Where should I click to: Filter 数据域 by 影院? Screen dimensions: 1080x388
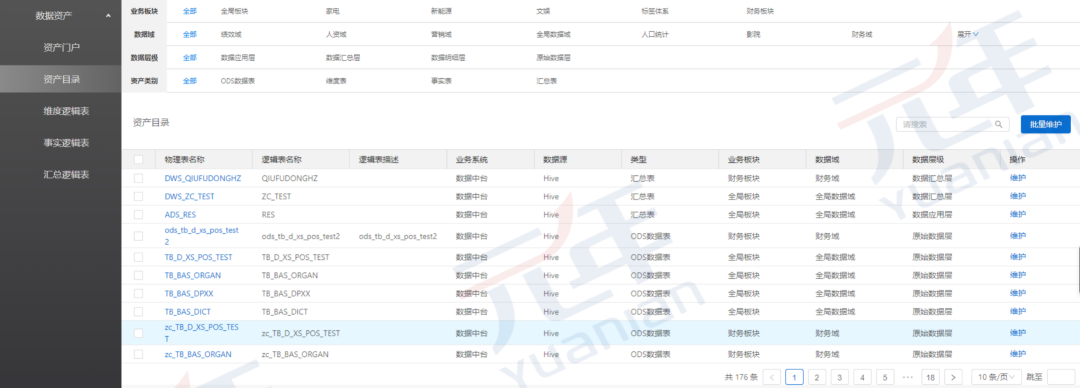pyautogui.click(x=753, y=34)
